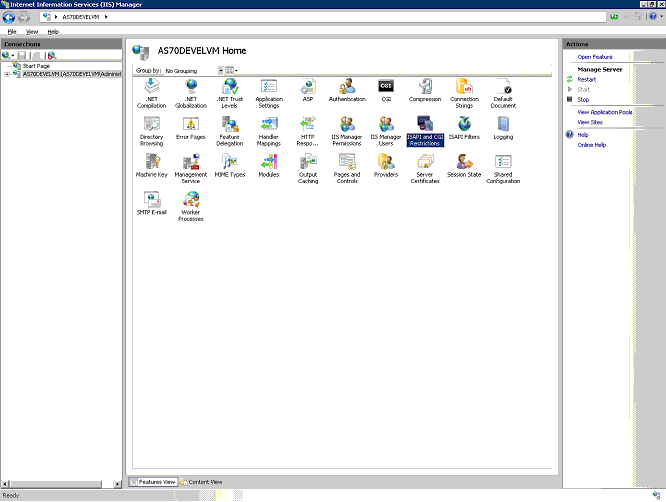Open the Session State feature
666x502 pixels.
click(464, 166)
